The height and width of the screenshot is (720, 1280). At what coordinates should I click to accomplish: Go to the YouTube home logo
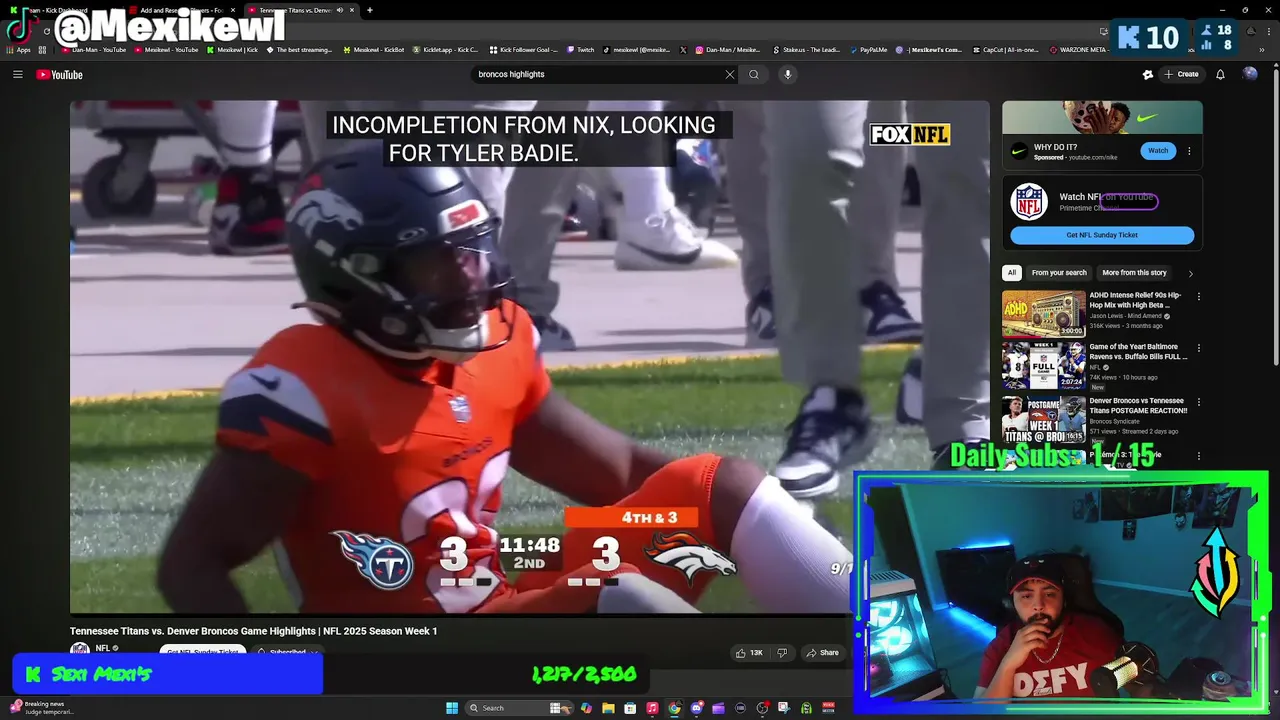pos(59,74)
